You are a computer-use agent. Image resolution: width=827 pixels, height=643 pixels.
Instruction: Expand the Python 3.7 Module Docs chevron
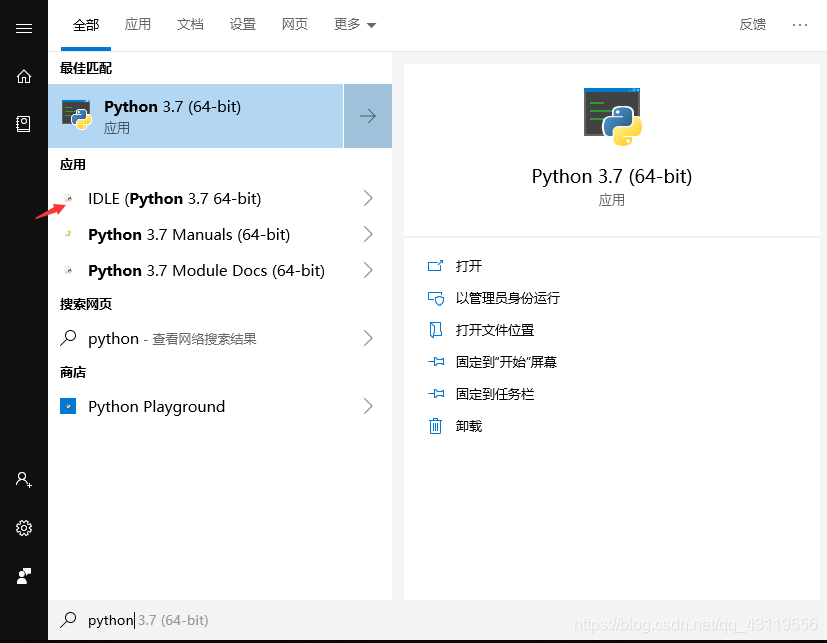tap(368, 270)
